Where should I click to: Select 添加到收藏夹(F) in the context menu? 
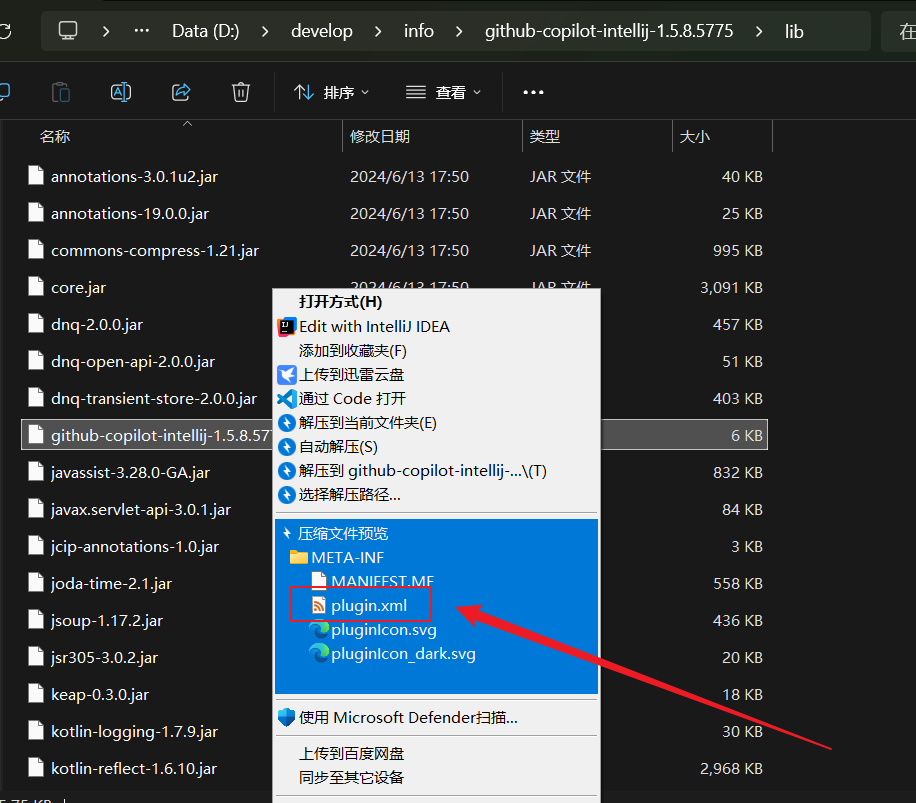(x=353, y=351)
